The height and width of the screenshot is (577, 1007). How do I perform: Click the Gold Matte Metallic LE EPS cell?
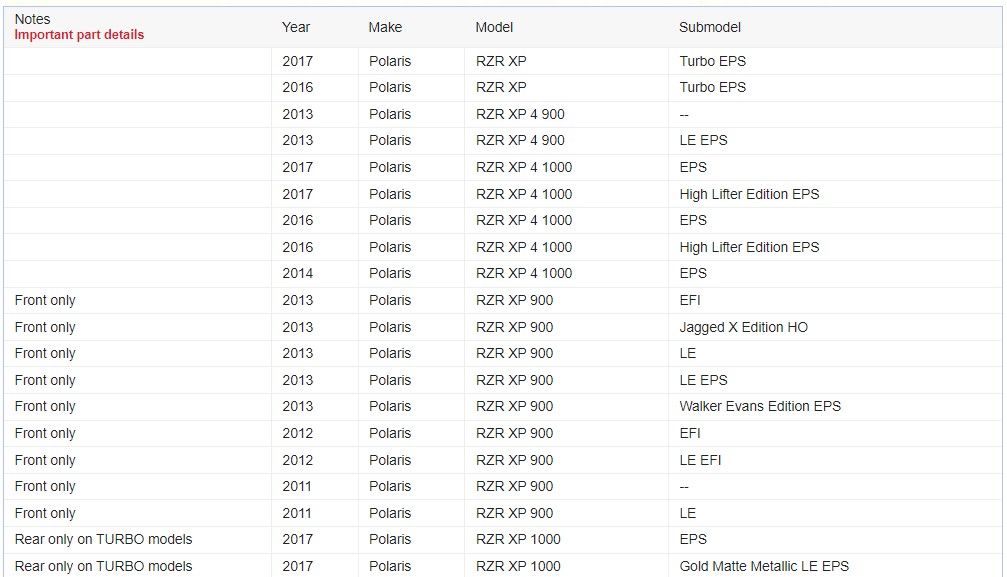[x=764, y=566]
